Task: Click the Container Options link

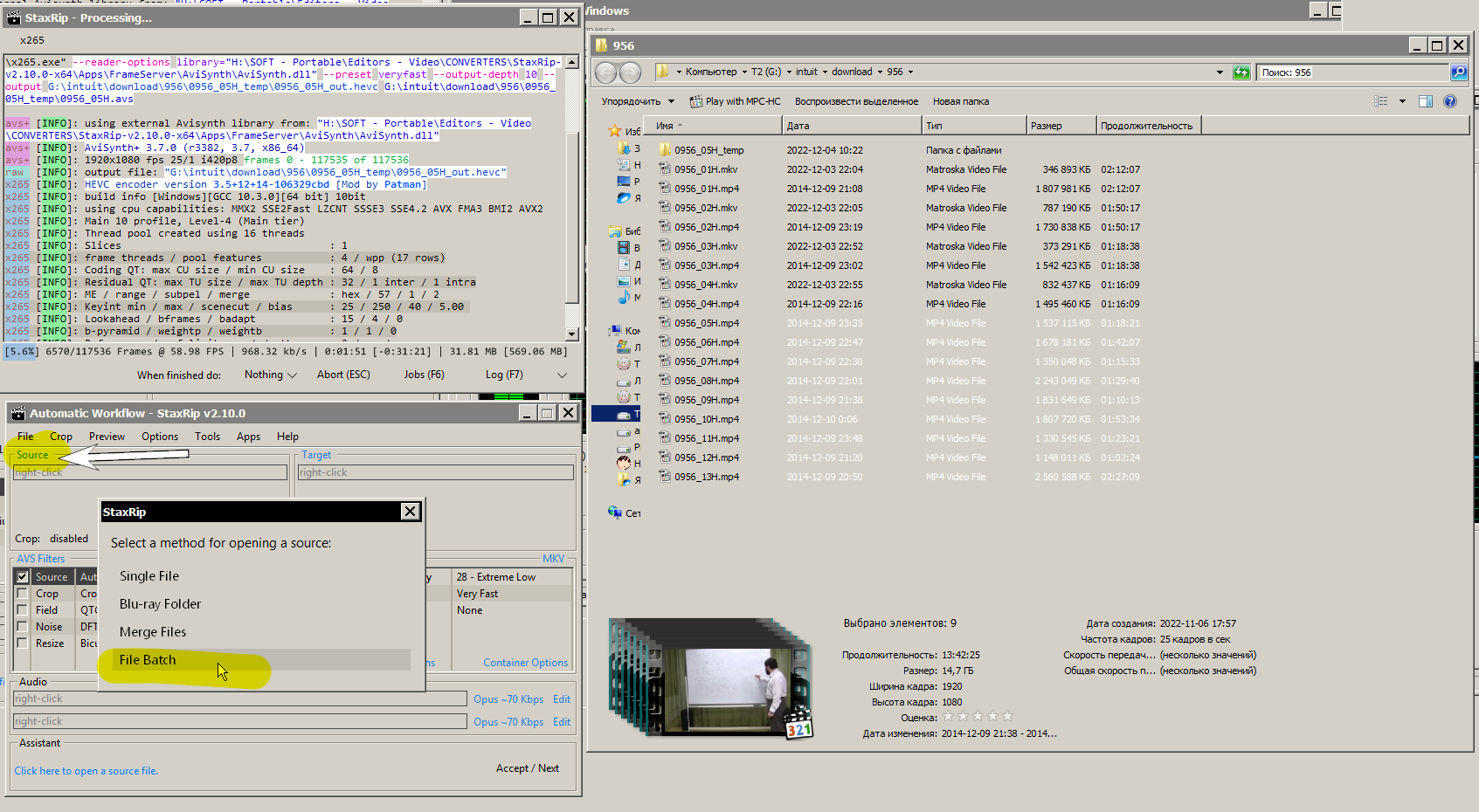Action: click(x=525, y=663)
